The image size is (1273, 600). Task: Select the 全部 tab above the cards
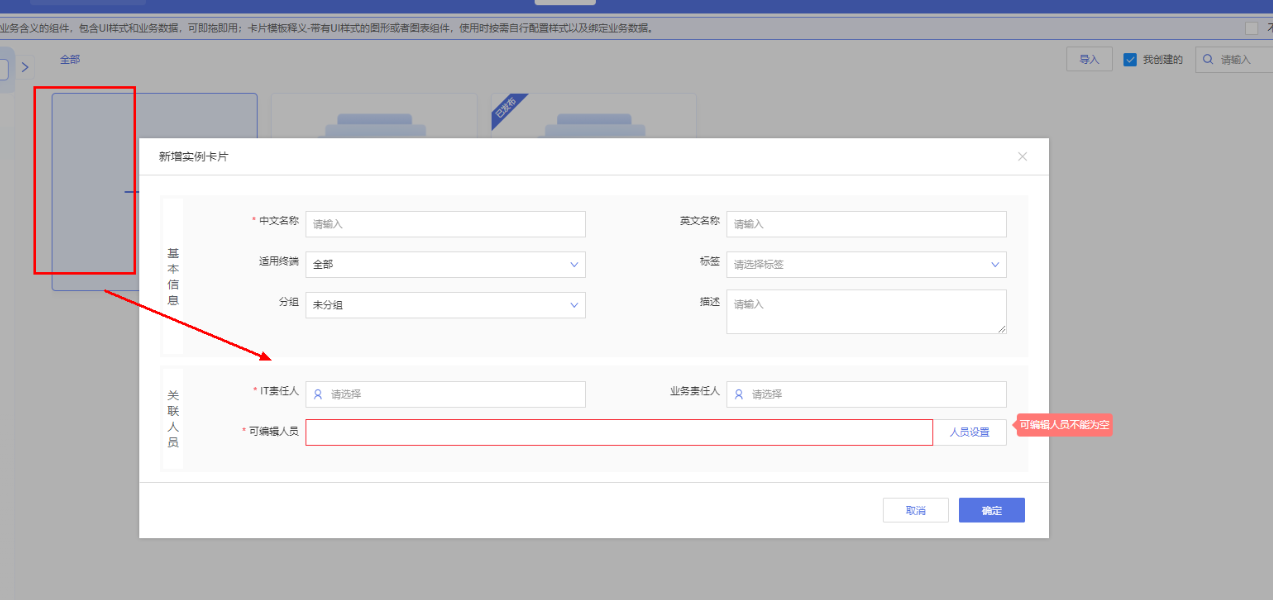coord(69,60)
